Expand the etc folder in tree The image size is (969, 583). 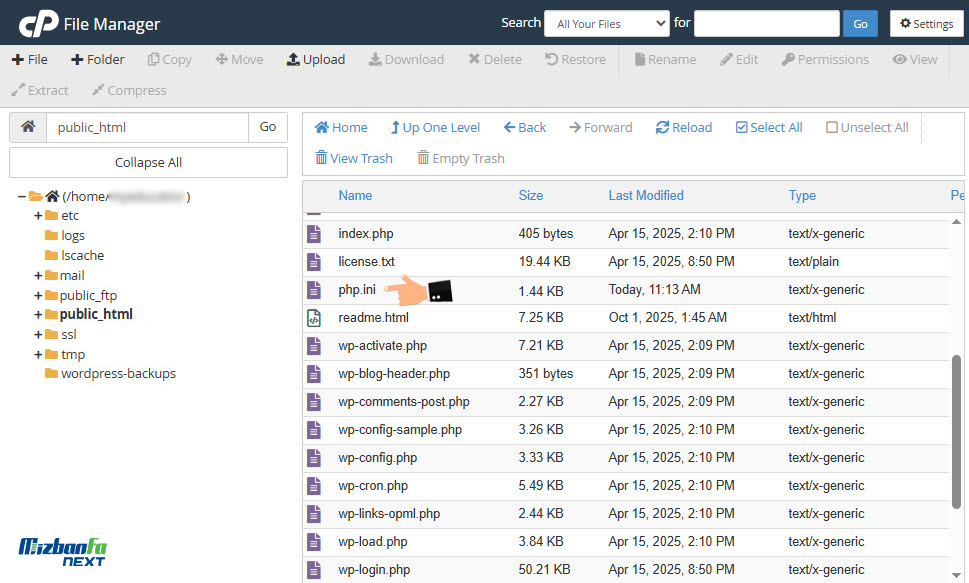(x=39, y=216)
